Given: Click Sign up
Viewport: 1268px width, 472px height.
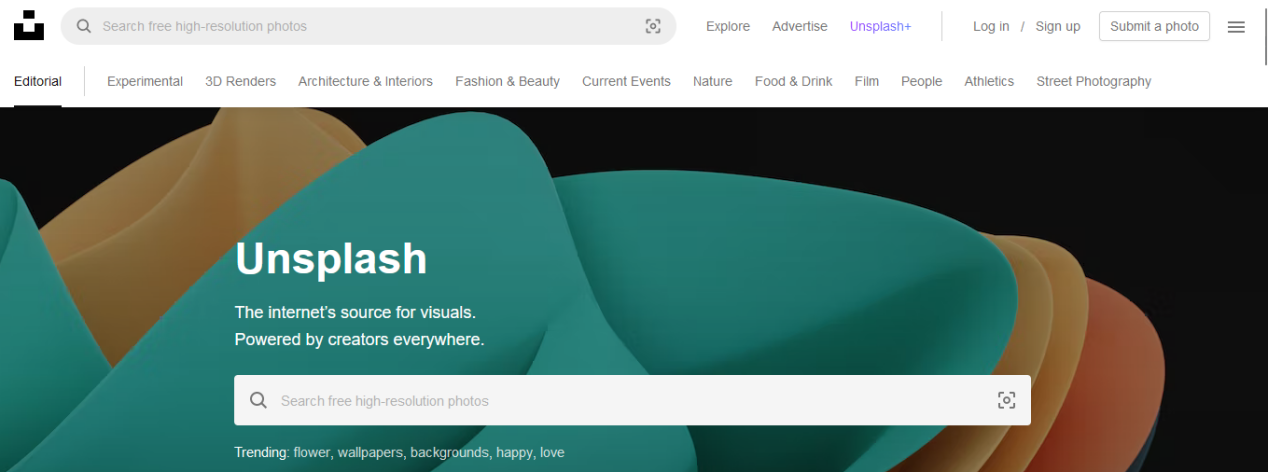Looking at the screenshot, I should tap(1058, 26).
